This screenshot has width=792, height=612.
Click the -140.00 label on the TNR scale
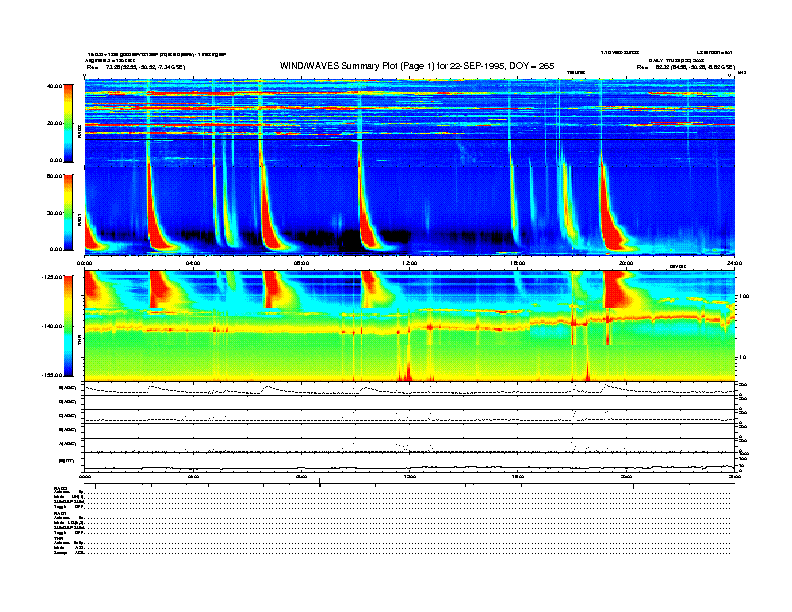pos(52,326)
